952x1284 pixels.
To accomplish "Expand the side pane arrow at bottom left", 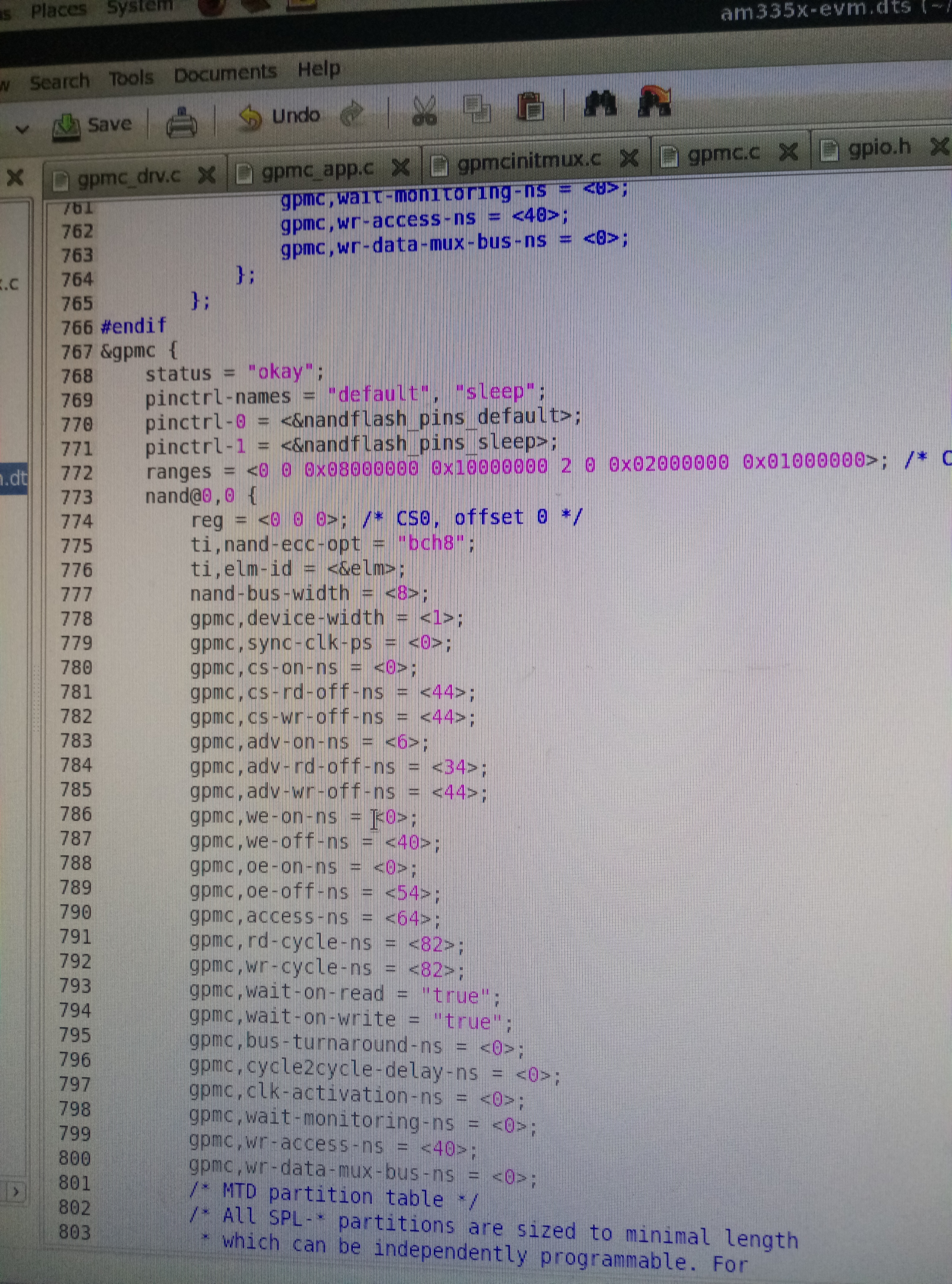I will point(16,1191).
